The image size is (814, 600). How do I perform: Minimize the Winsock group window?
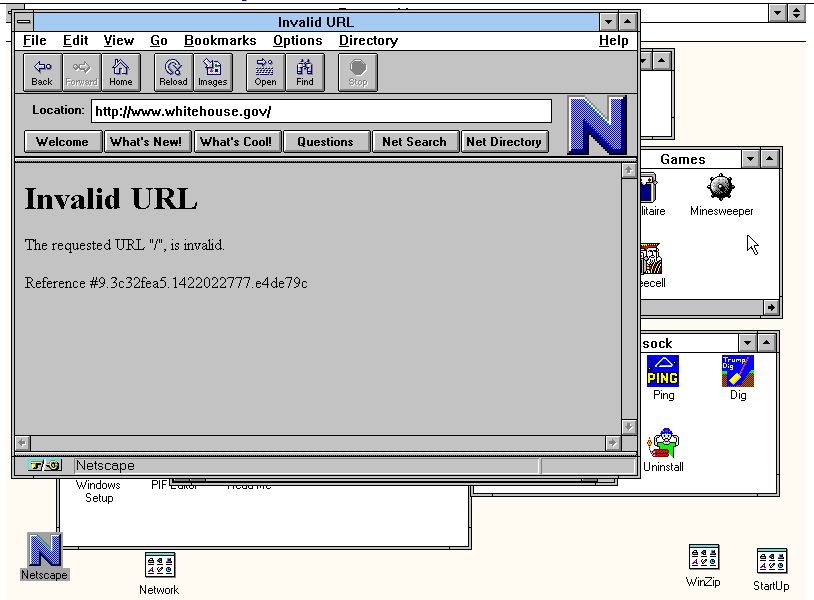(747, 343)
